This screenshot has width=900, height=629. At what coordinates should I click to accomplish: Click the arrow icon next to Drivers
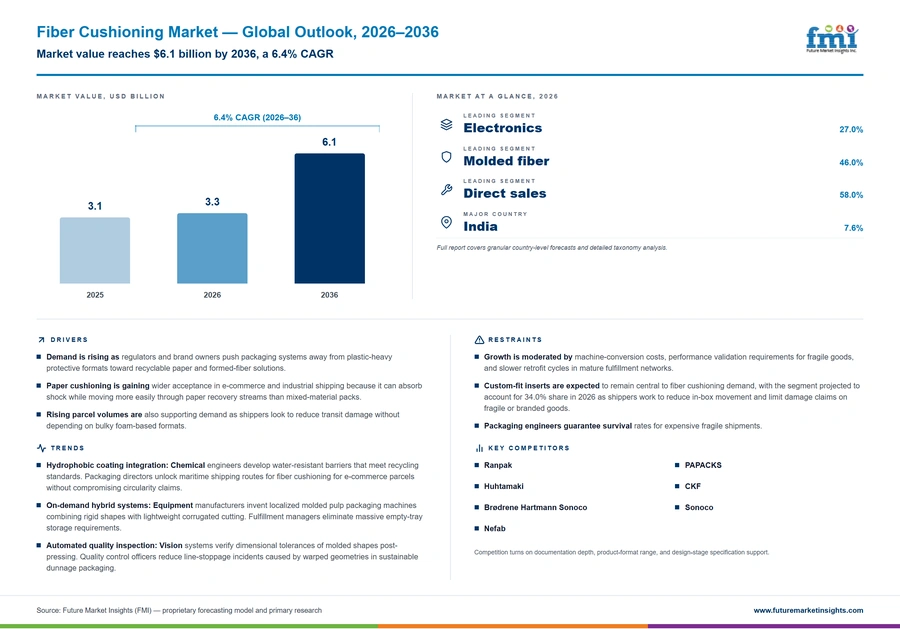[41, 340]
